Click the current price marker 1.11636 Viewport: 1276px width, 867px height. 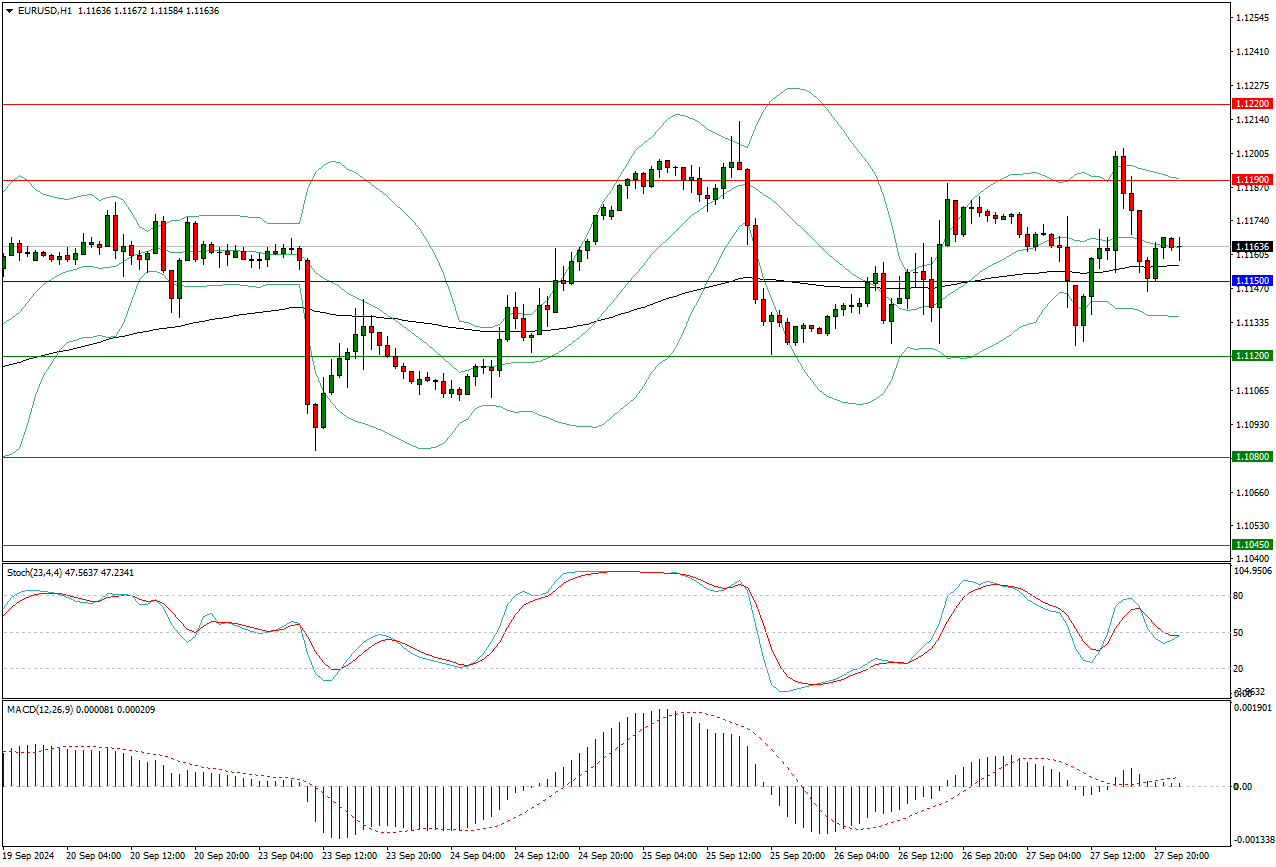coord(1252,246)
